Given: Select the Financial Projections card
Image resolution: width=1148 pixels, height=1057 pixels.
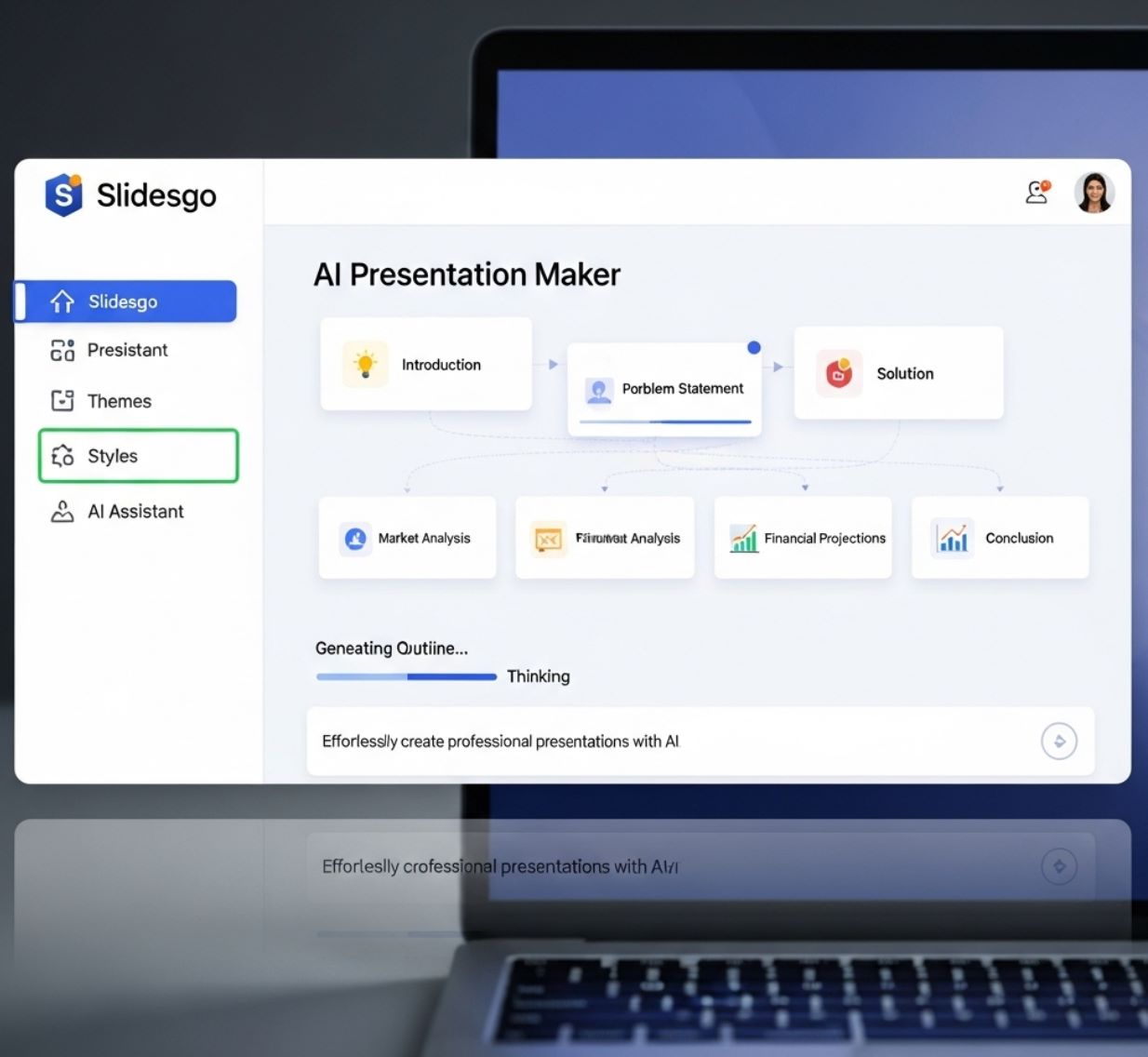Looking at the screenshot, I should pos(803,538).
